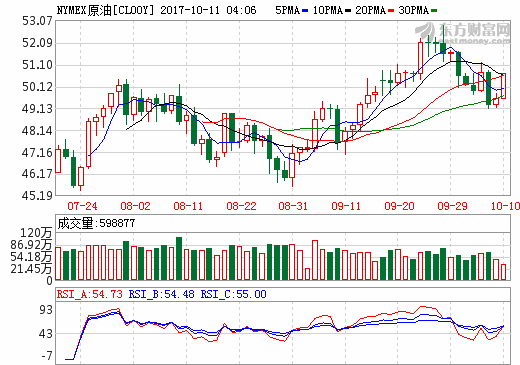The image size is (520, 365).
Task: Click the black 10PMA legend swatch
Action: click(x=348, y=11)
